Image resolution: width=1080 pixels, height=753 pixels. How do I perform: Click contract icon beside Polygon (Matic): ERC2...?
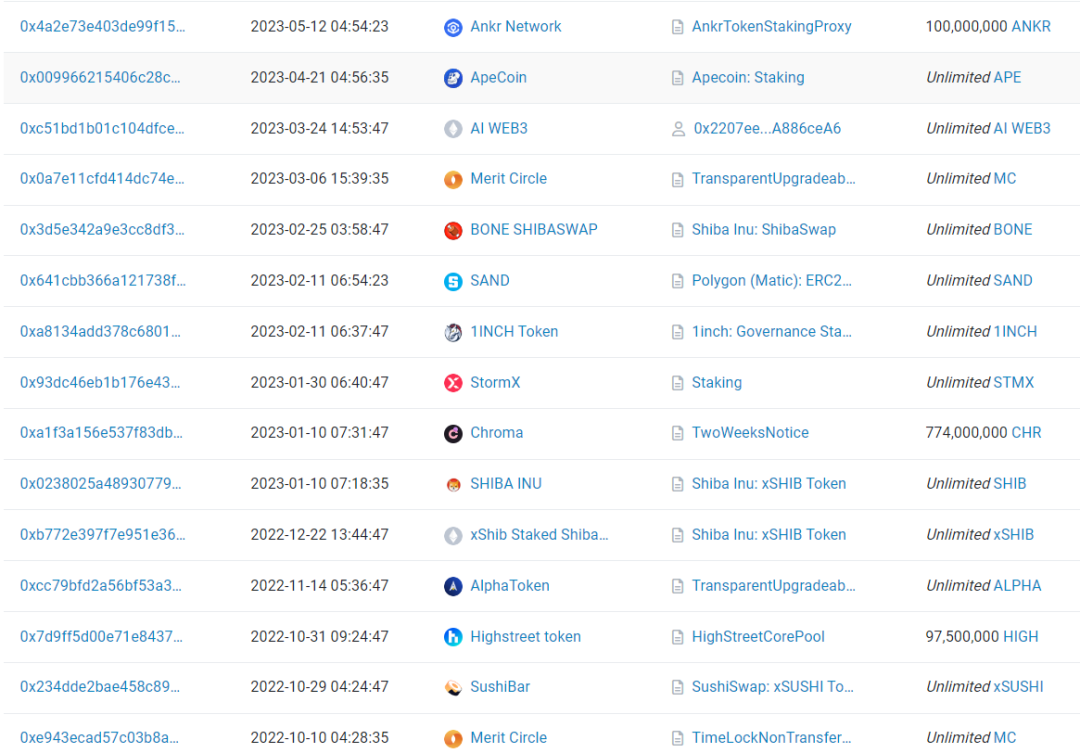[677, 281]
